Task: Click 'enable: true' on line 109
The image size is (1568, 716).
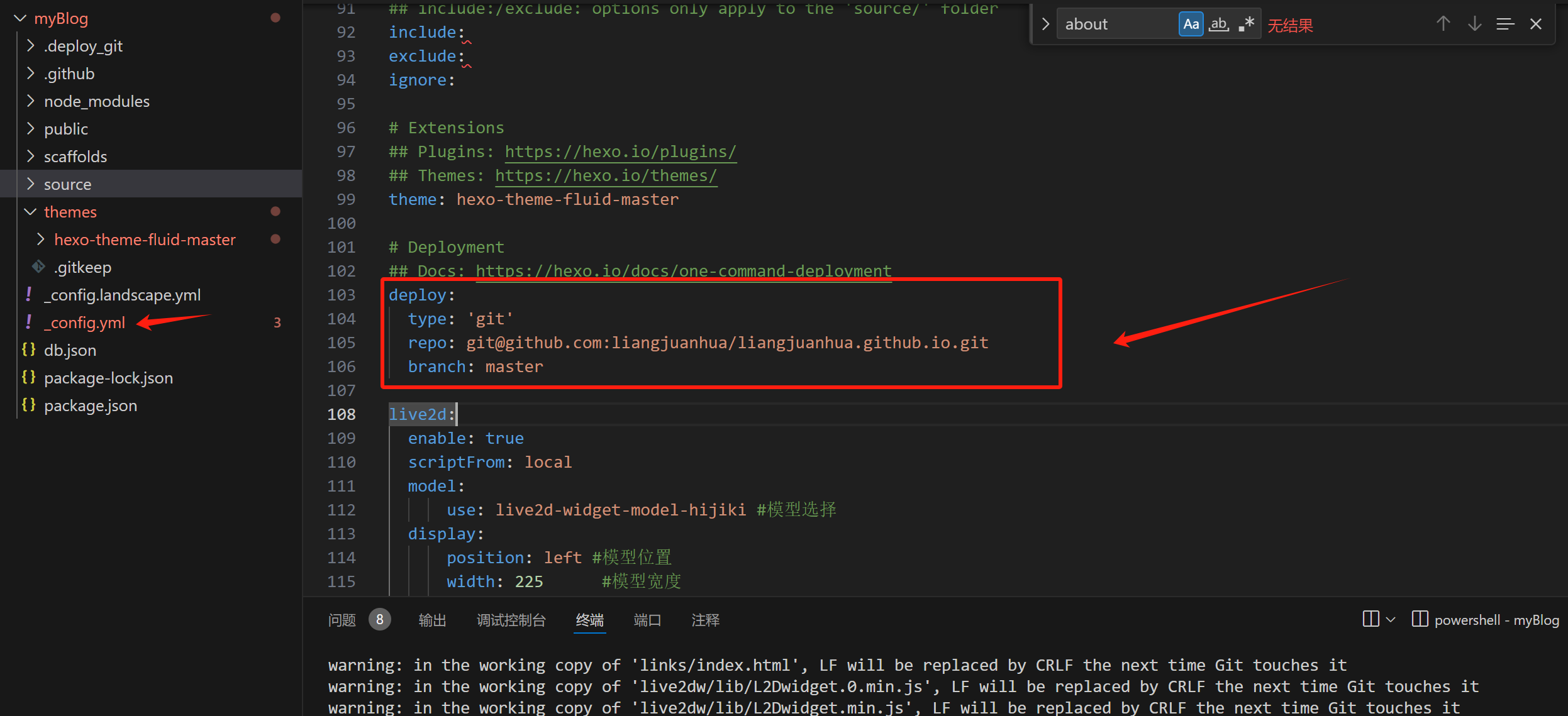Action: click(x=465, y=439)
